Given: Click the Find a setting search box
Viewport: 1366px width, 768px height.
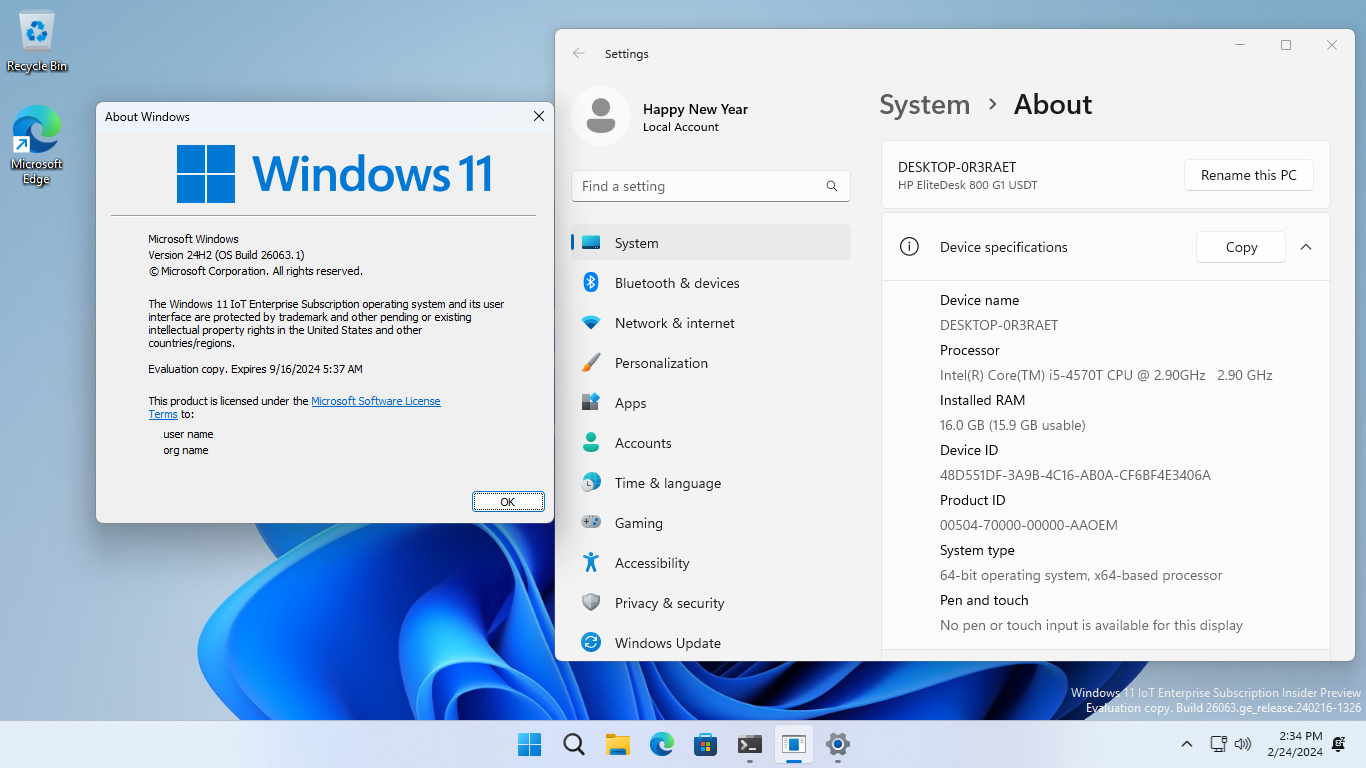Looking at the screenshot, I should coord(710,186).
